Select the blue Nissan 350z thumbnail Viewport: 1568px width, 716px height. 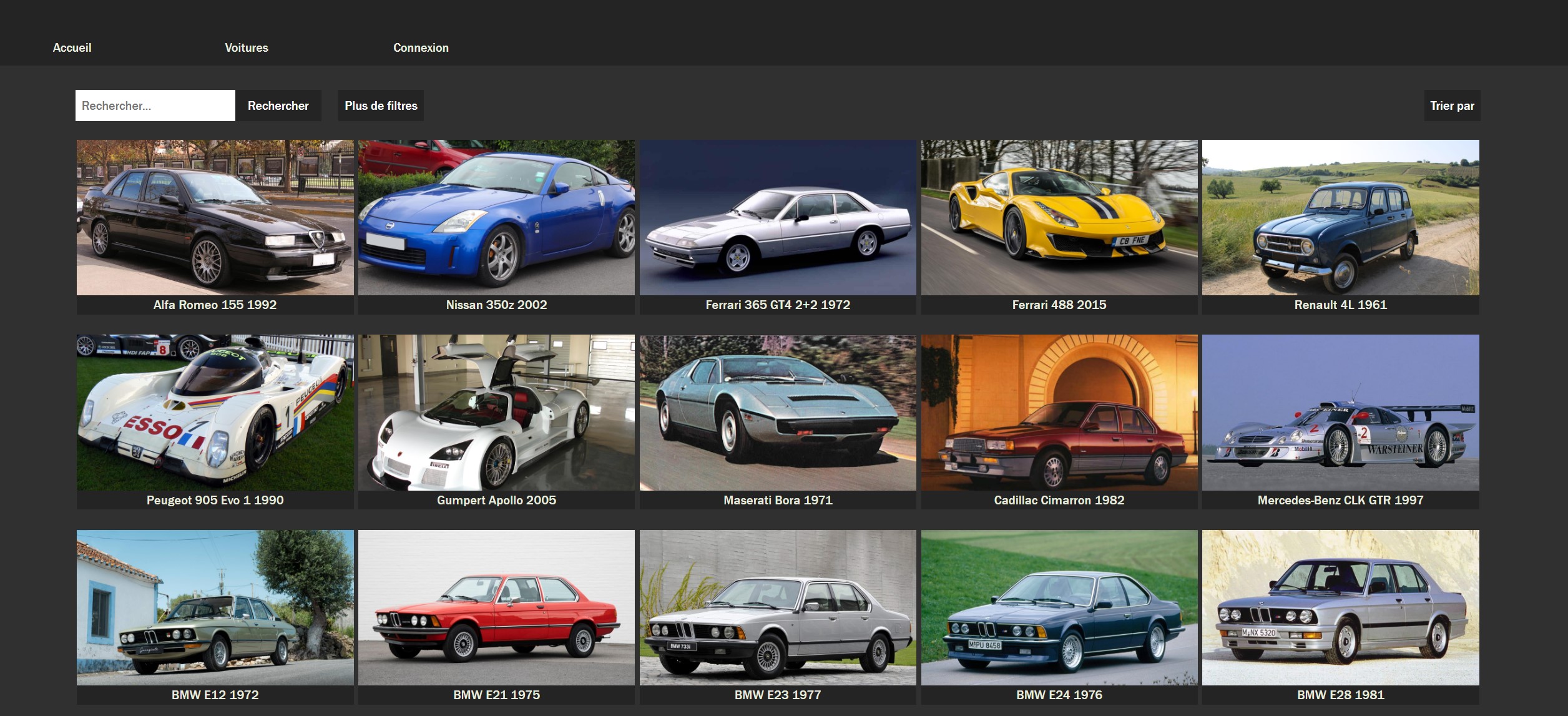[x=496, y=217]
